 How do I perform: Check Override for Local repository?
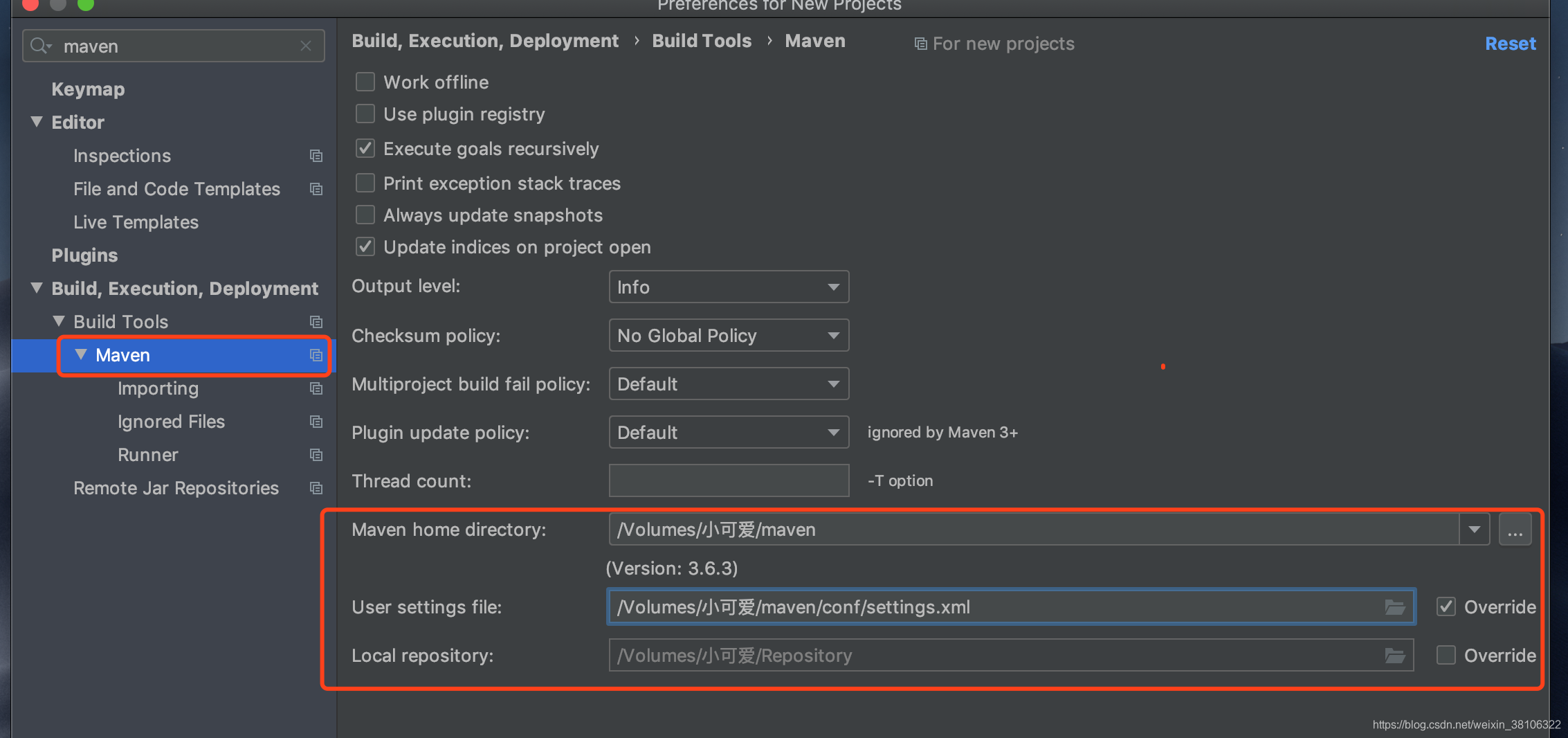pos(1446,655)
